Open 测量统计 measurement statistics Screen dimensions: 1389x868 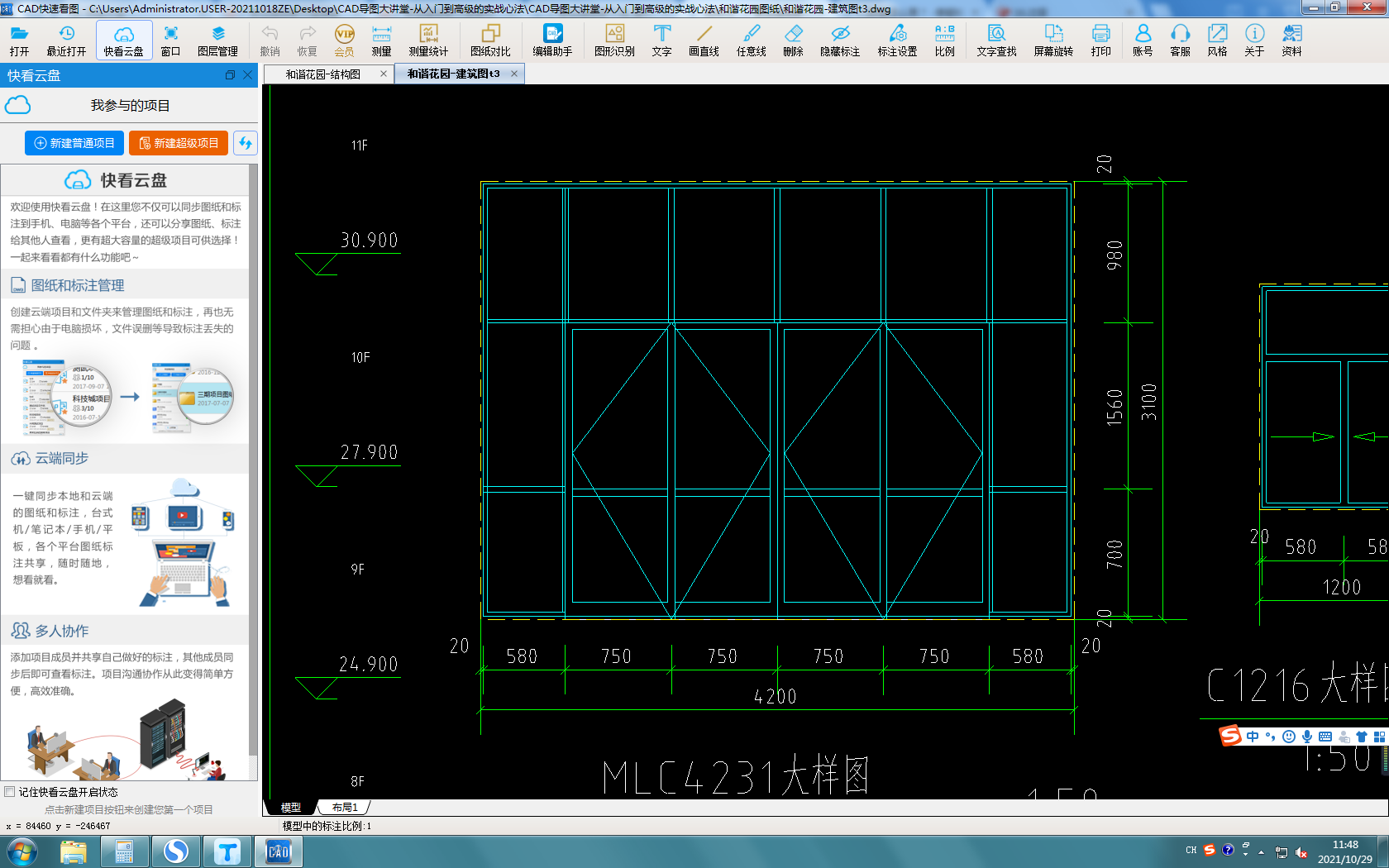pos(428,40)
